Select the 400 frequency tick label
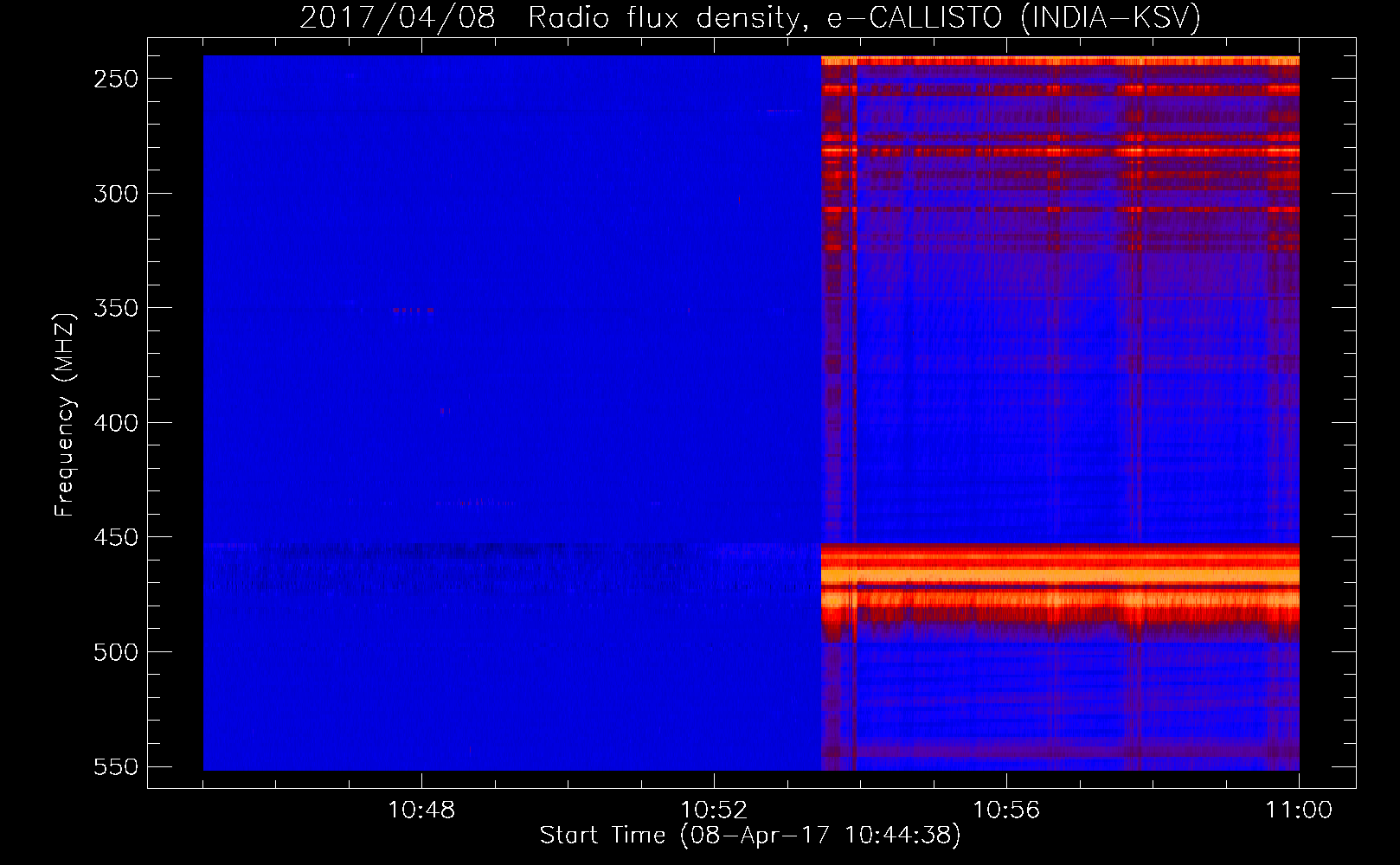The image size is (1400, 865). (116, 423)
